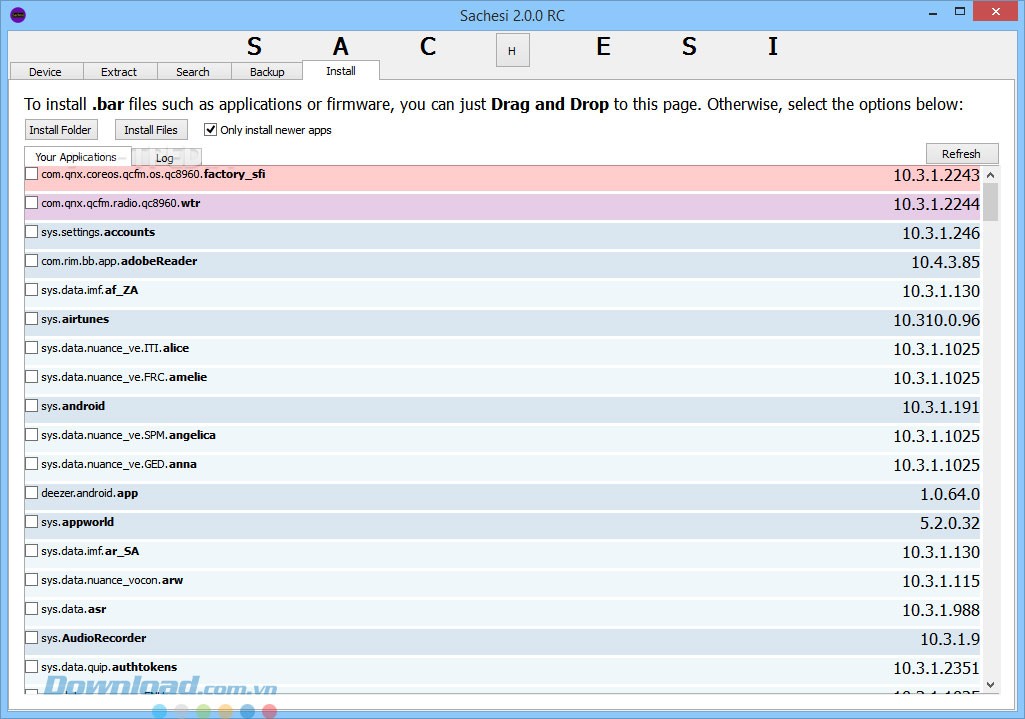Screen dimensions: 1025x719
Task: Open the Backup tab
Action: click(x=267, y=72)
